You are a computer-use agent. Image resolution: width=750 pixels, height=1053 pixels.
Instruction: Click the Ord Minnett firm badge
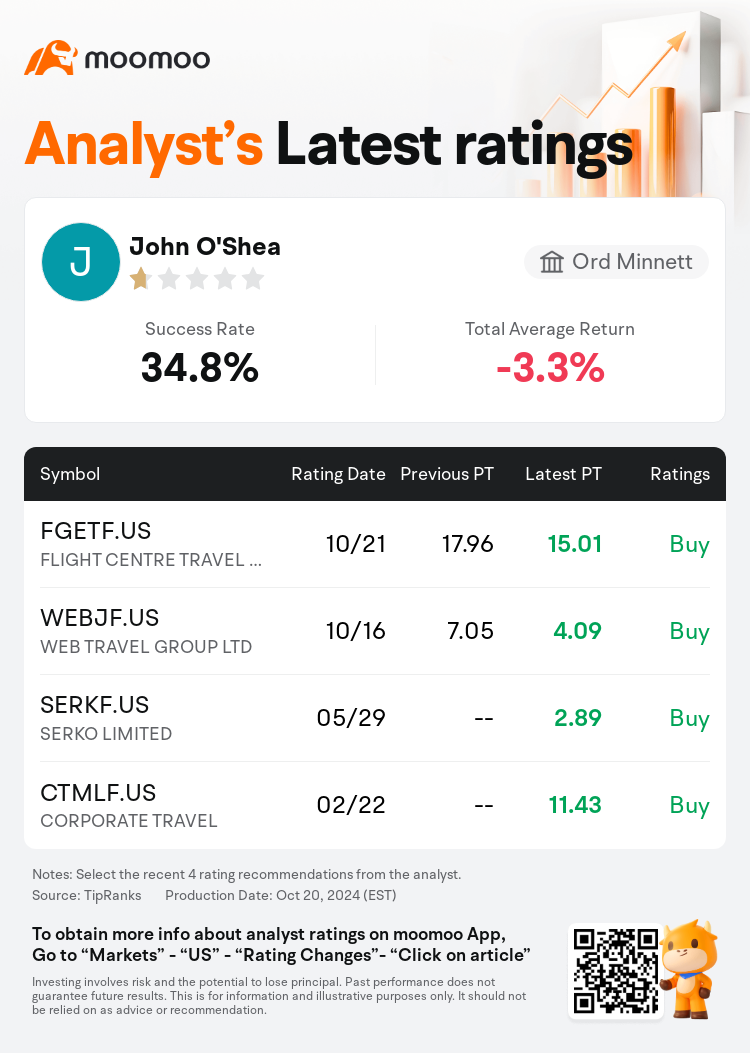(x=616, y=262)
